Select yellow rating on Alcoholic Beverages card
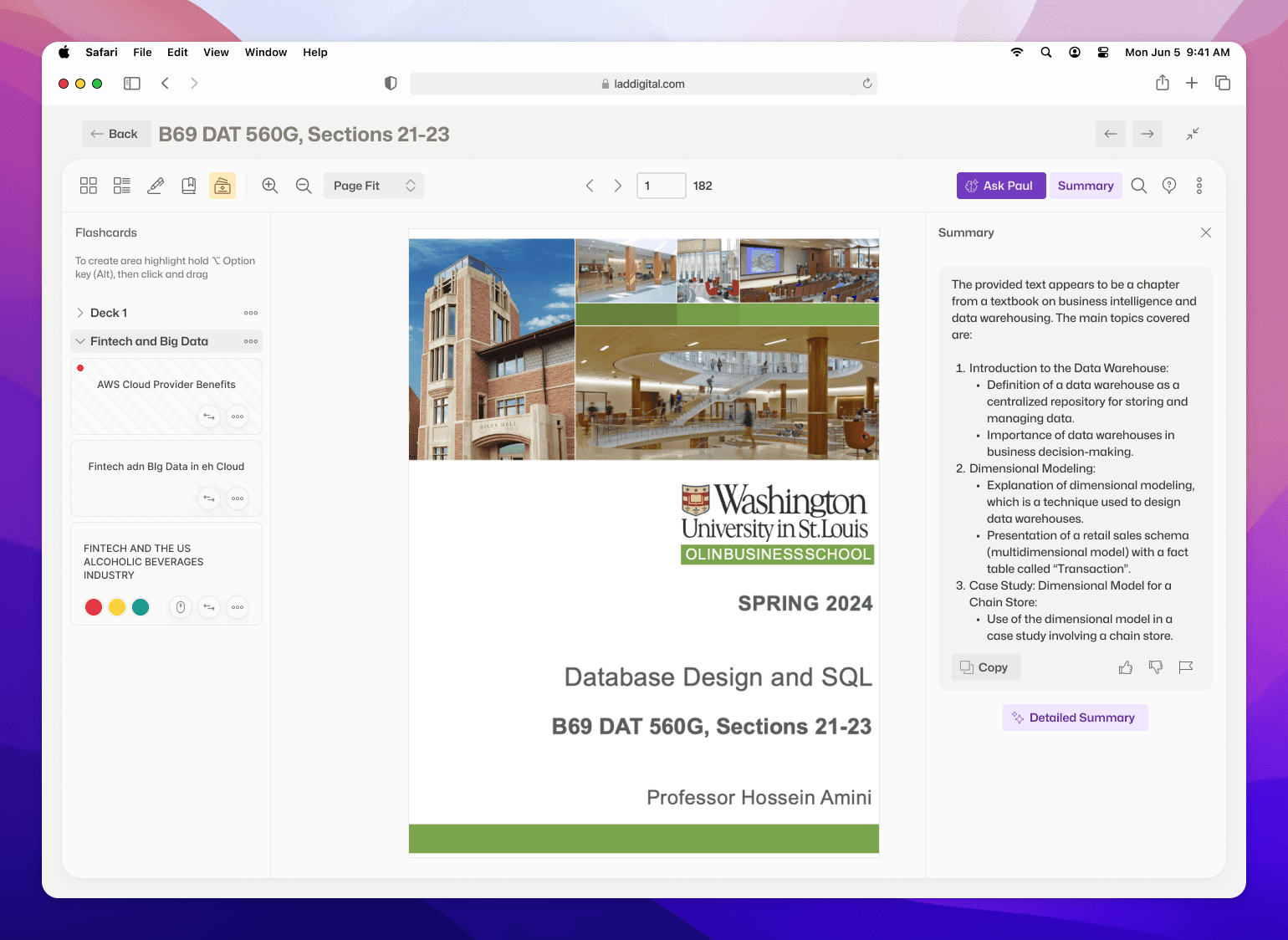This screenshot has height=940, width=1288. point(117,607)
